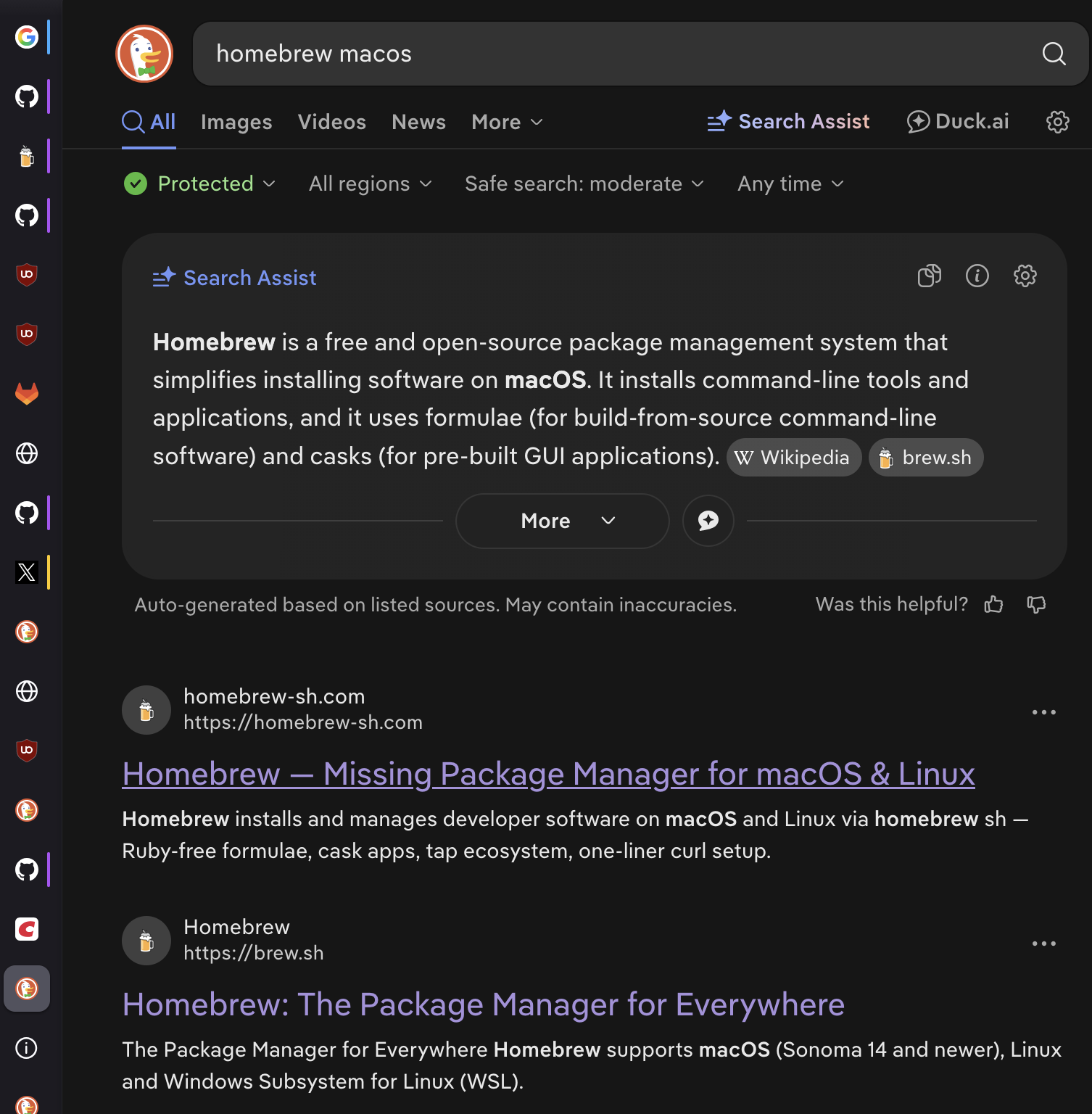
Task: Give thumbs down to the answer
Action: pos(1036,604)
